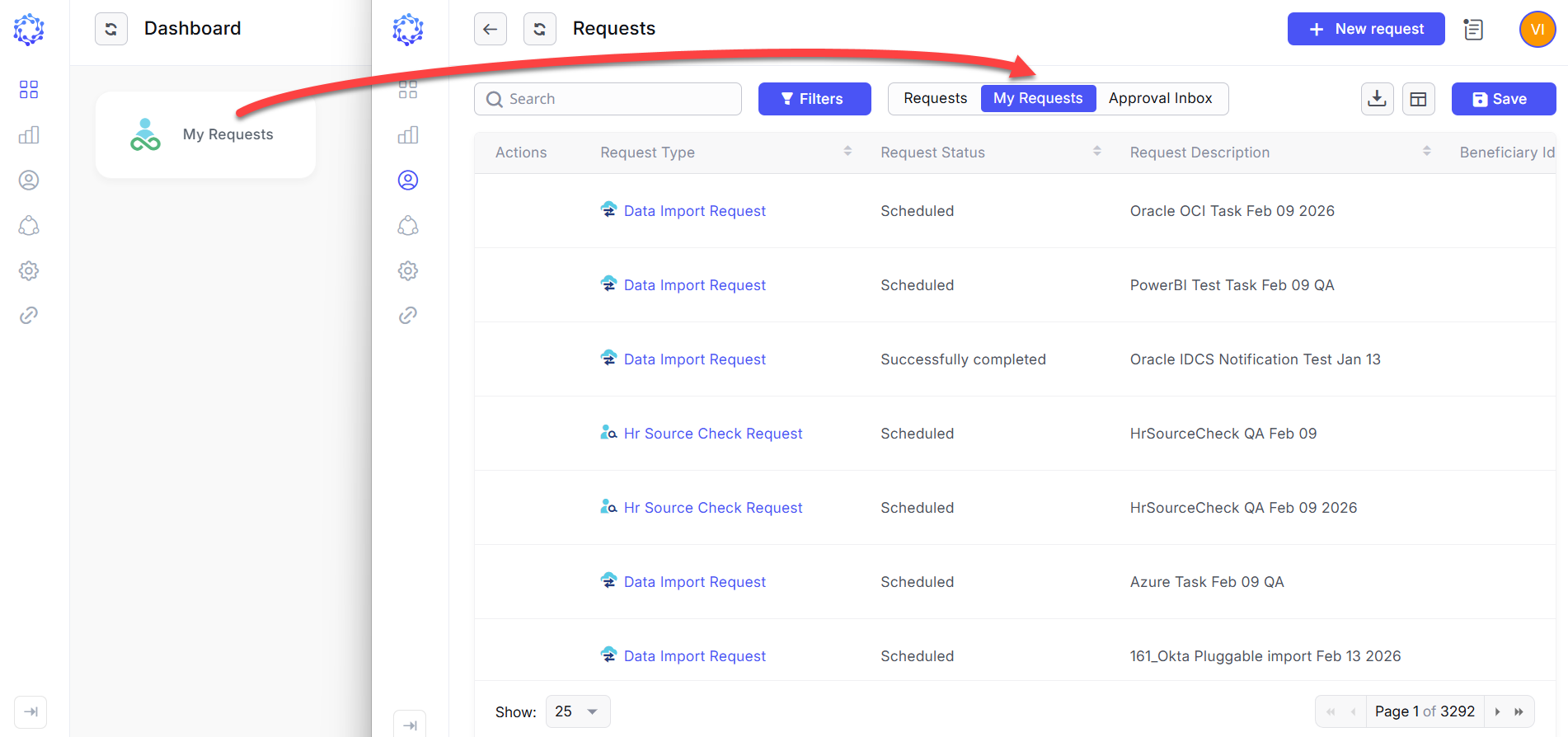The height and width of the screenshot is (737, 1568).
Task: Click the VI user avatar
Action: pyautogui.click(x=1537, y=30)
